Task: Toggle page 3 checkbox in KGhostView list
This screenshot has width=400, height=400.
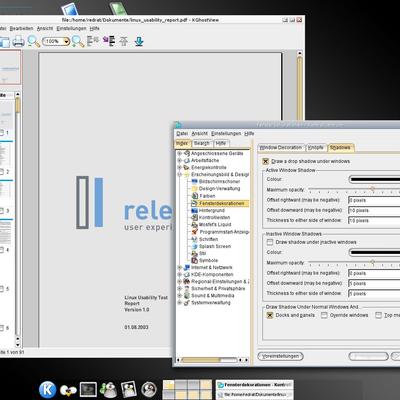Action: 2,211
